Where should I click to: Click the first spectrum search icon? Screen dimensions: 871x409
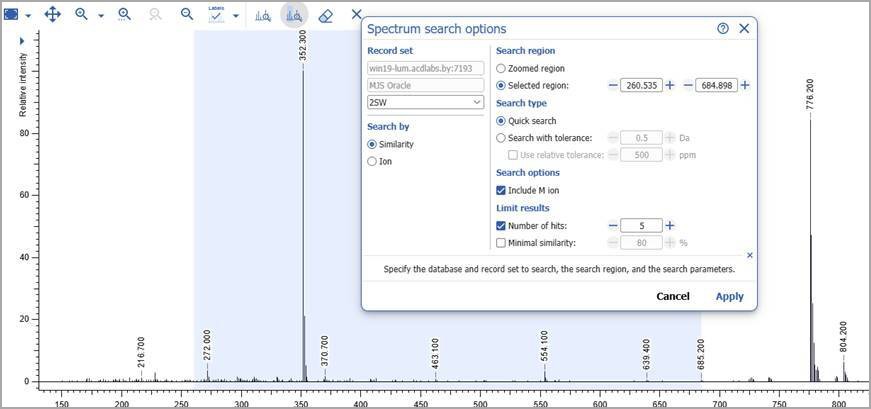click(263, 15)
